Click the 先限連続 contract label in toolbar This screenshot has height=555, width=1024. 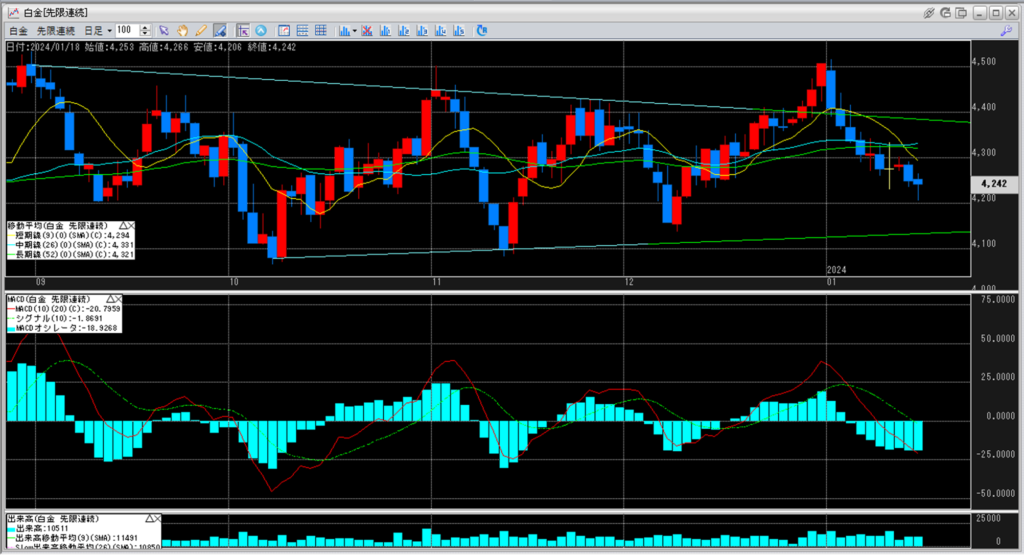56,31
